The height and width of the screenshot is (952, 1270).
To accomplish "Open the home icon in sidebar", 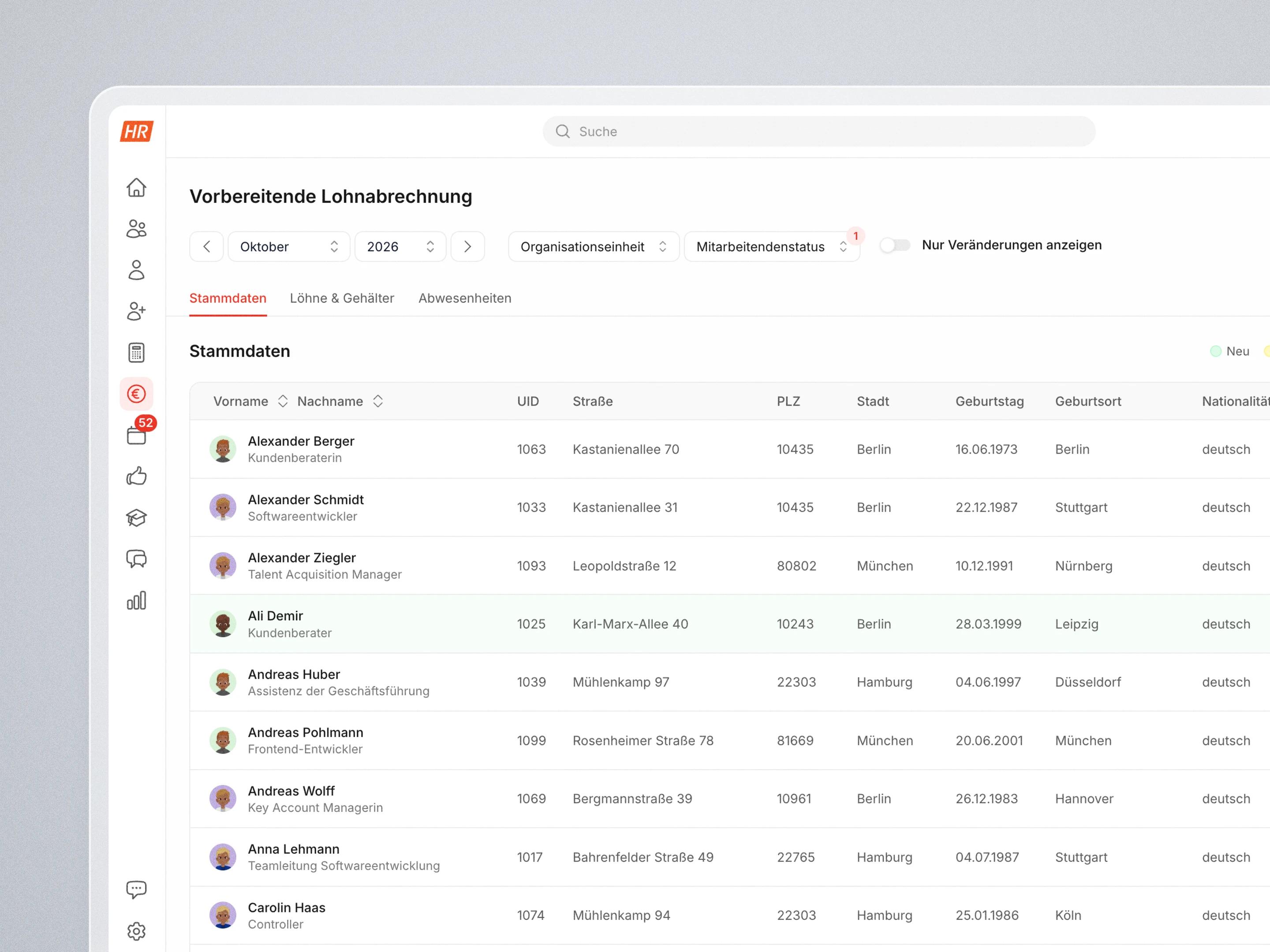I will pyautogui.click(x=136, y=188).
